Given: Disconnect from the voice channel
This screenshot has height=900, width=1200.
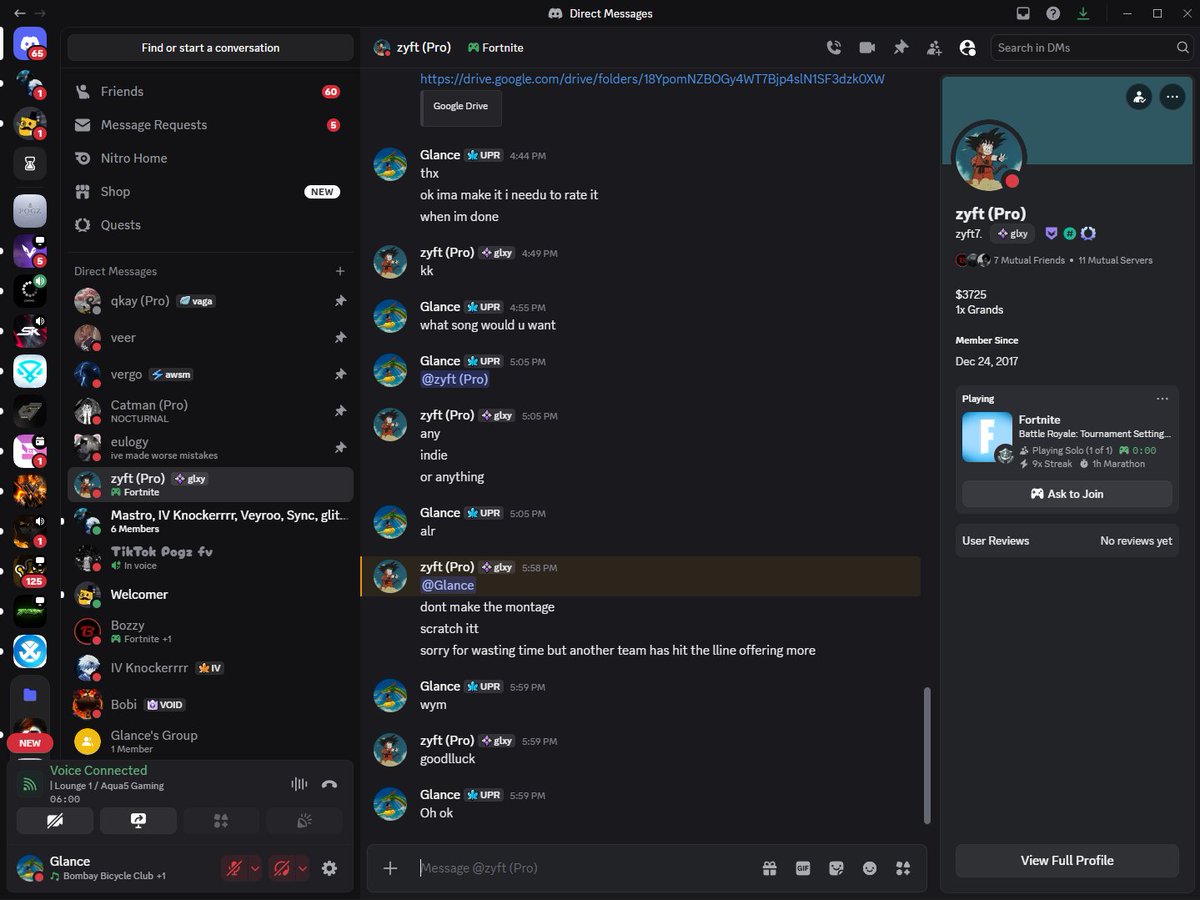Looking at the screenshot, I should 329,784.
